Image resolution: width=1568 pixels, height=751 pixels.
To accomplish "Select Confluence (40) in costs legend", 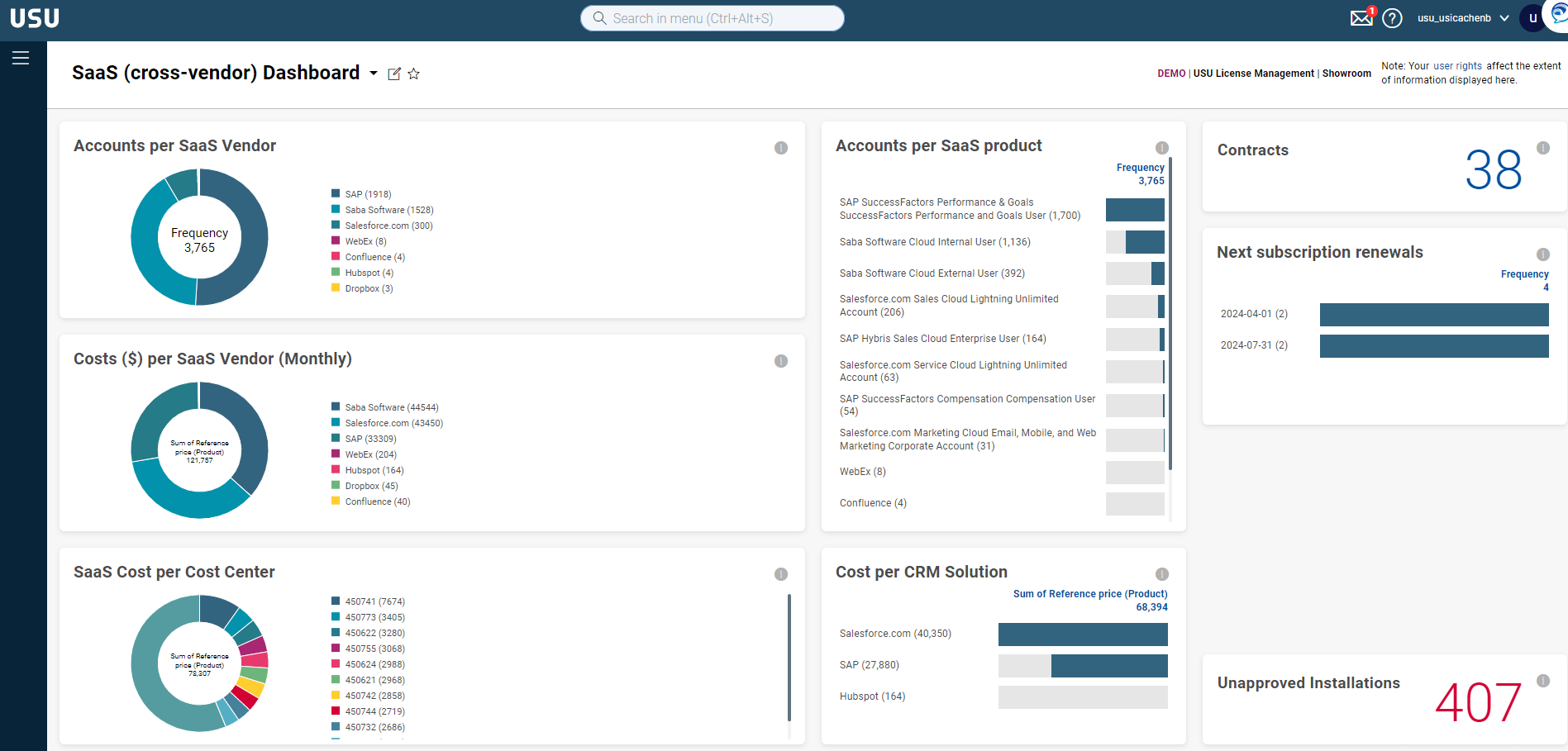I will 378,501.
